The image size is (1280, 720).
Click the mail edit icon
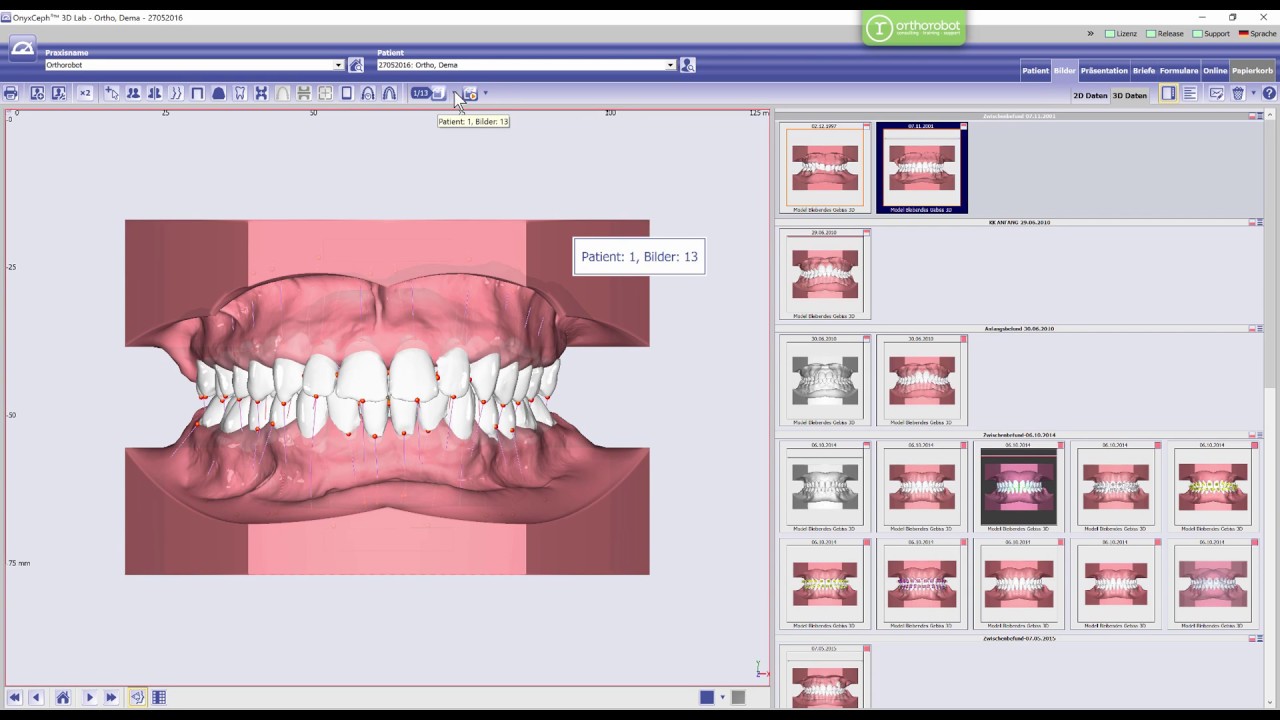[1216, 93]
